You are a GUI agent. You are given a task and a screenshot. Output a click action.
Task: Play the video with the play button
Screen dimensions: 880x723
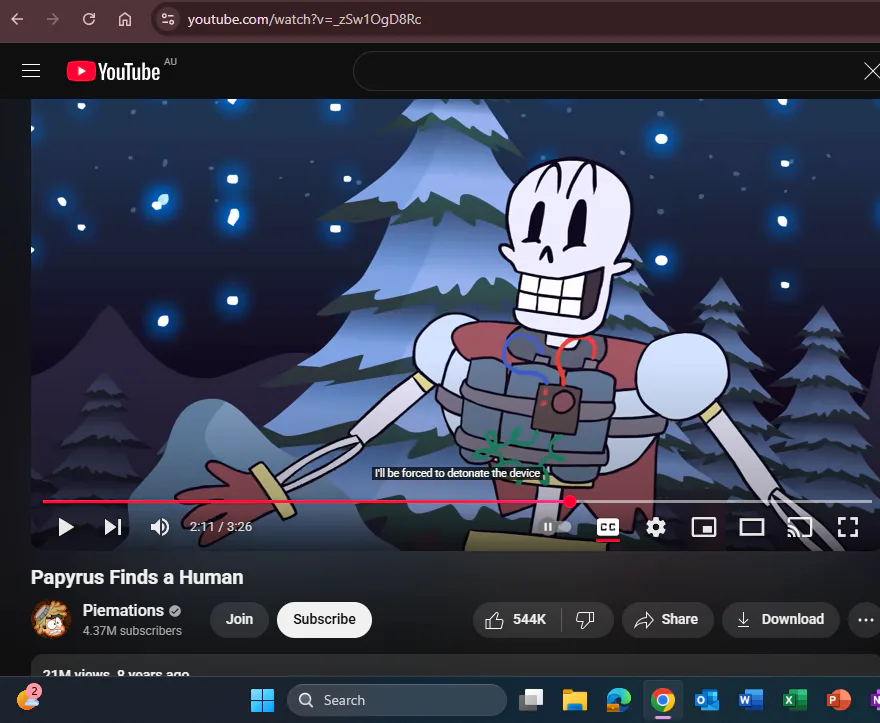66,527
